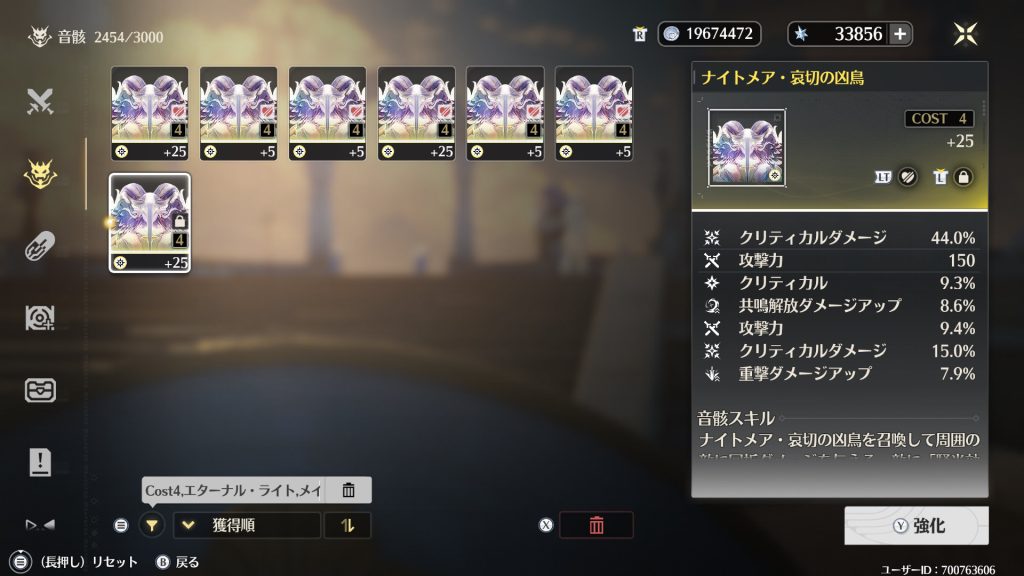The height and width of the screenshot is (576, 1024).
Task: Expand the collapsed sidebar arrows at bottom left
Action: click(x=40, y=524)
